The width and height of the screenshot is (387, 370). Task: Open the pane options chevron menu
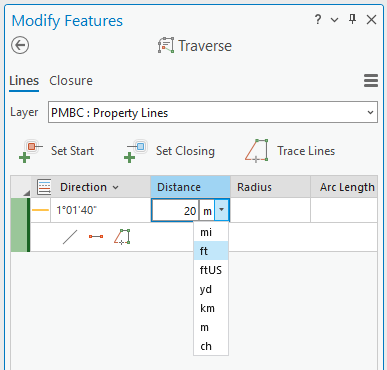334,20
